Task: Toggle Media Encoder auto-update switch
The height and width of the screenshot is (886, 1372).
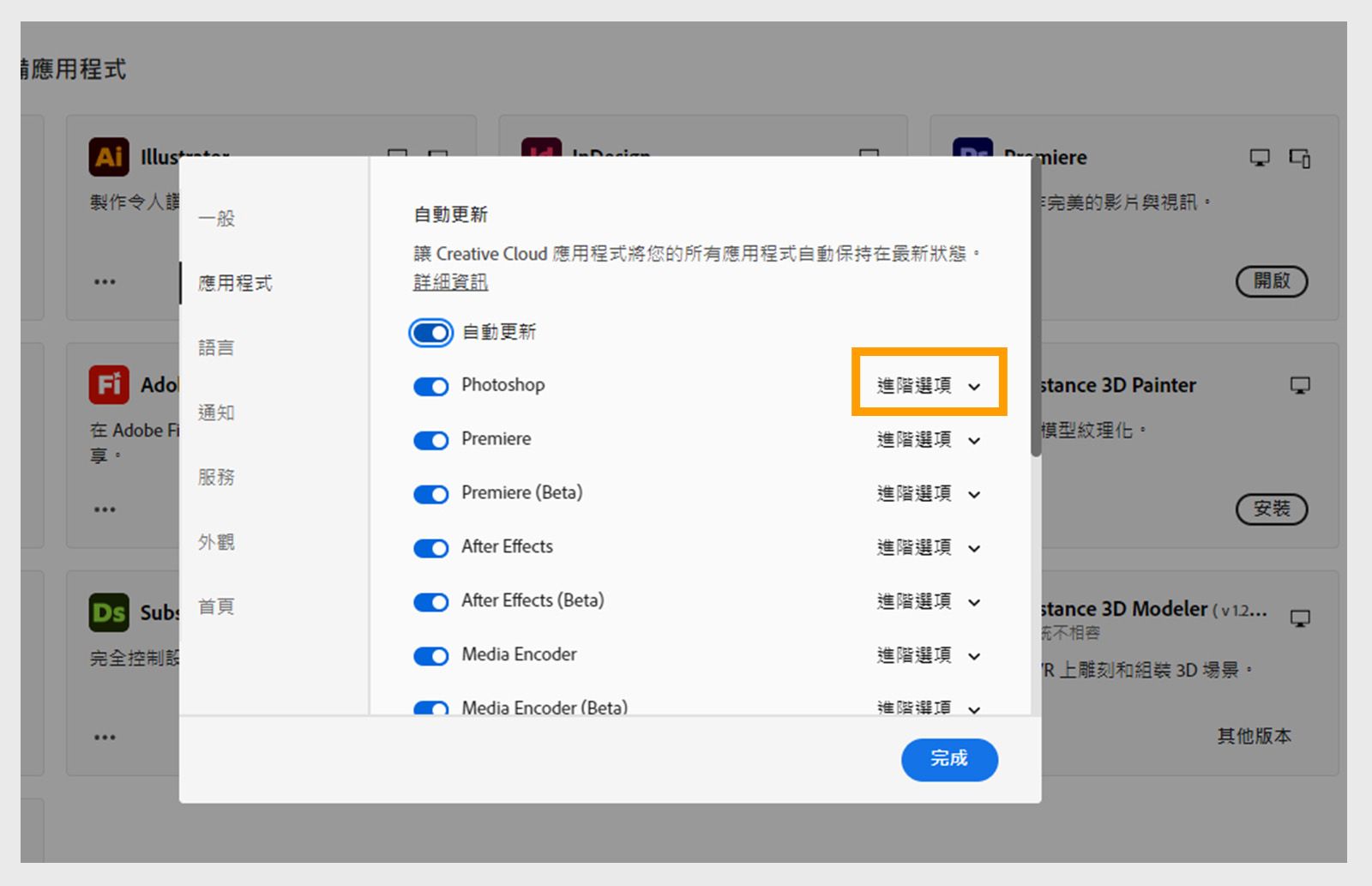Action: (430, 656)
